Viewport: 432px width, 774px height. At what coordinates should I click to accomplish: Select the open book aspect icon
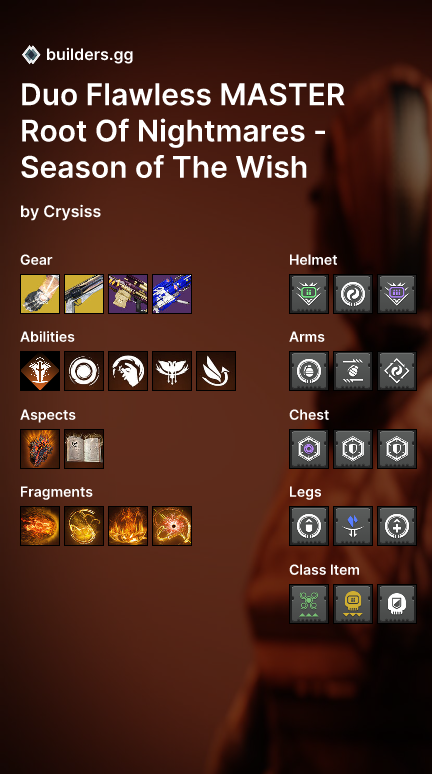(x=84, y=449)
